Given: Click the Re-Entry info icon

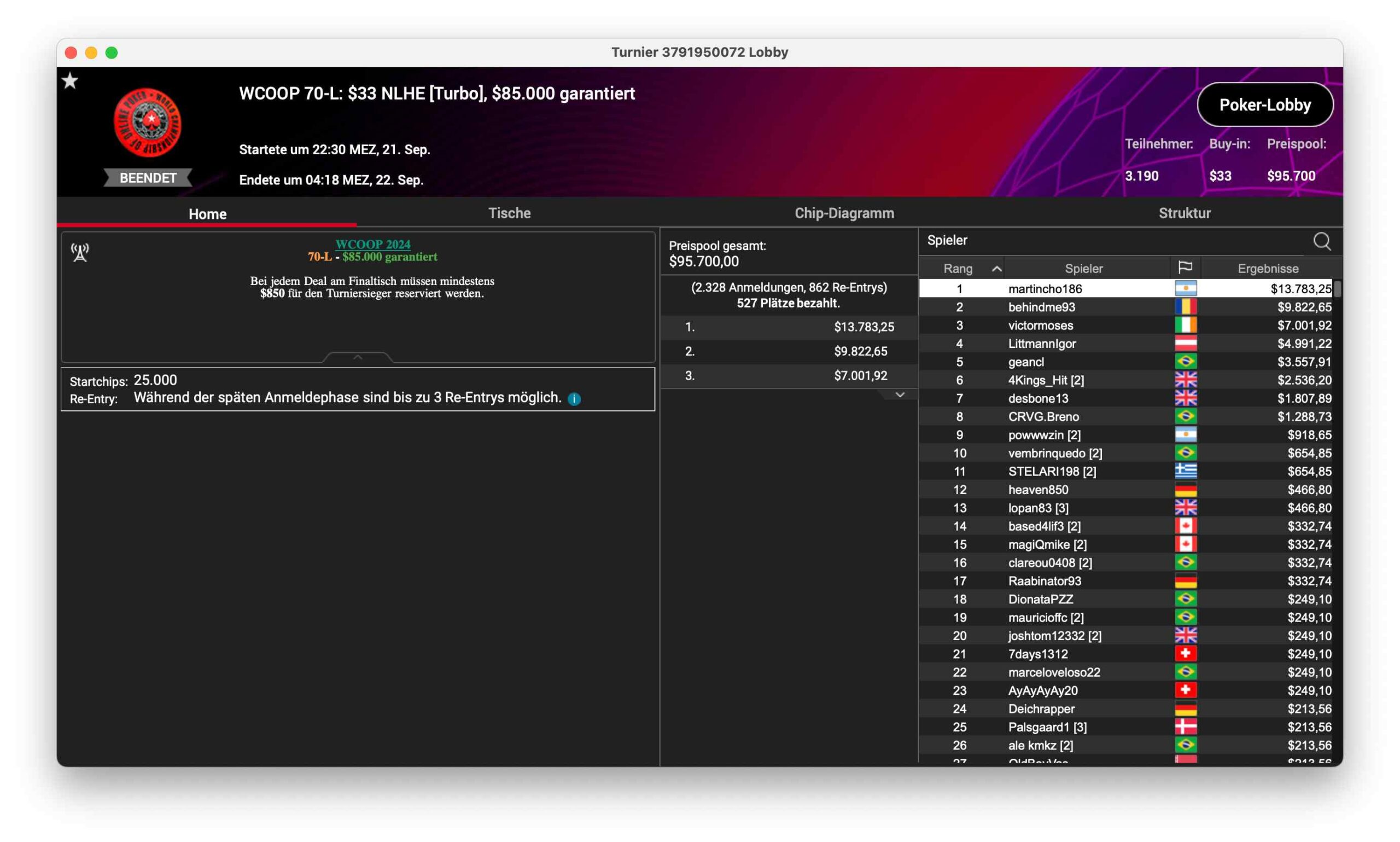Looking at the screenshot, I should click(574, 399).
